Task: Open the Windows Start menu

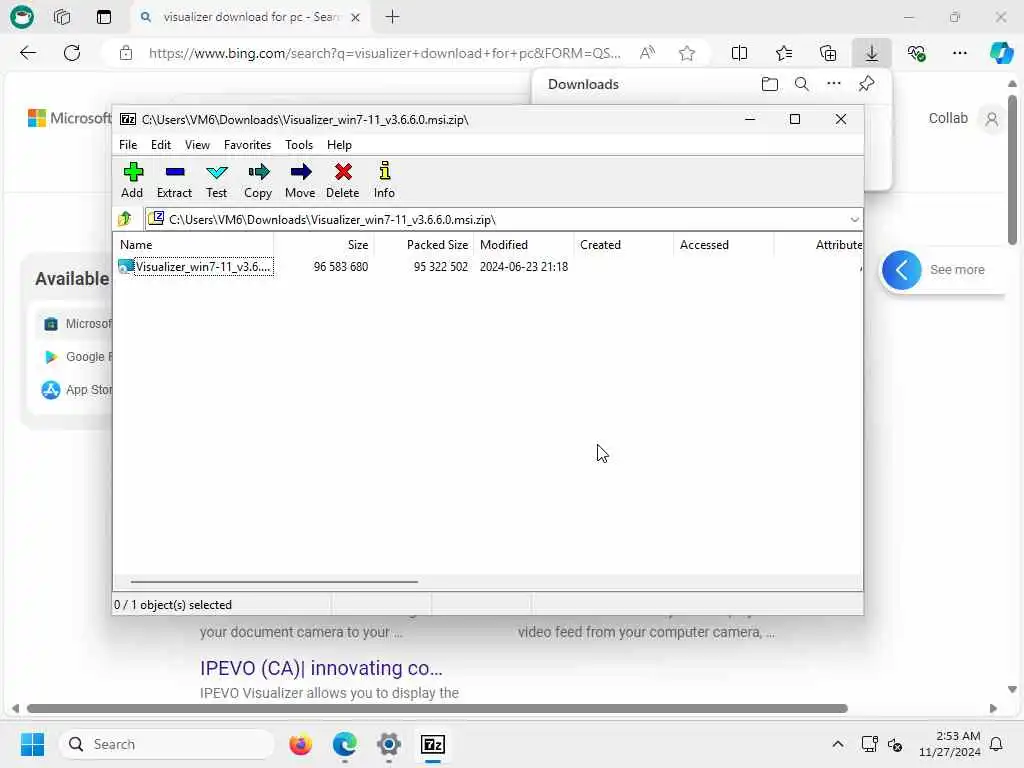Action: (x=32, y=744)
